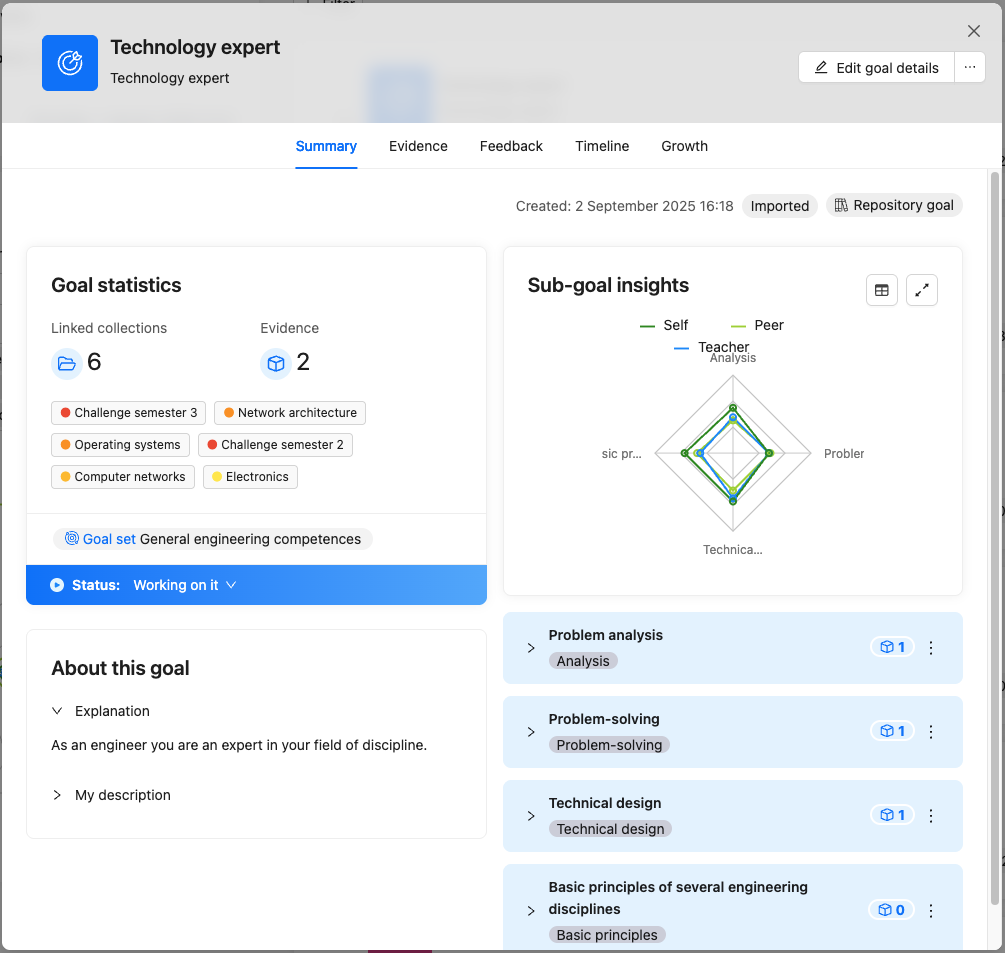Click the blue Technology expert goal icon
The width and height of the screenshot is (1005, 953).
(x=70, y=63)
